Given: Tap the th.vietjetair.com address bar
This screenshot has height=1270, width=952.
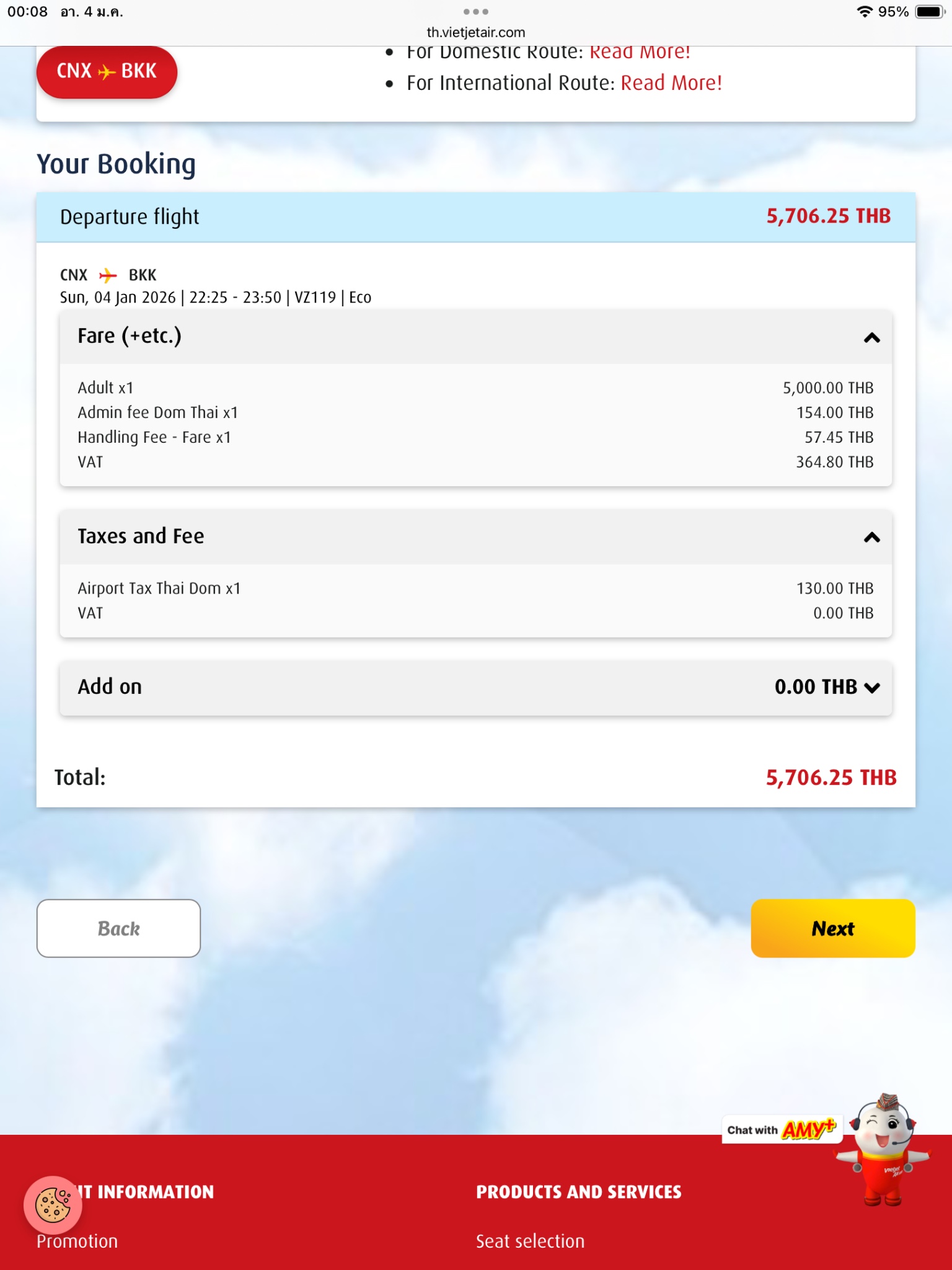Looking at the screenshot, I should coord(475,32).
